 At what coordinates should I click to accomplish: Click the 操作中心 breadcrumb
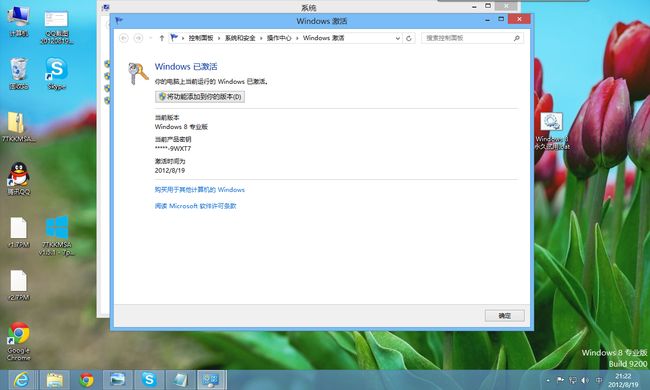click(279, 38)
